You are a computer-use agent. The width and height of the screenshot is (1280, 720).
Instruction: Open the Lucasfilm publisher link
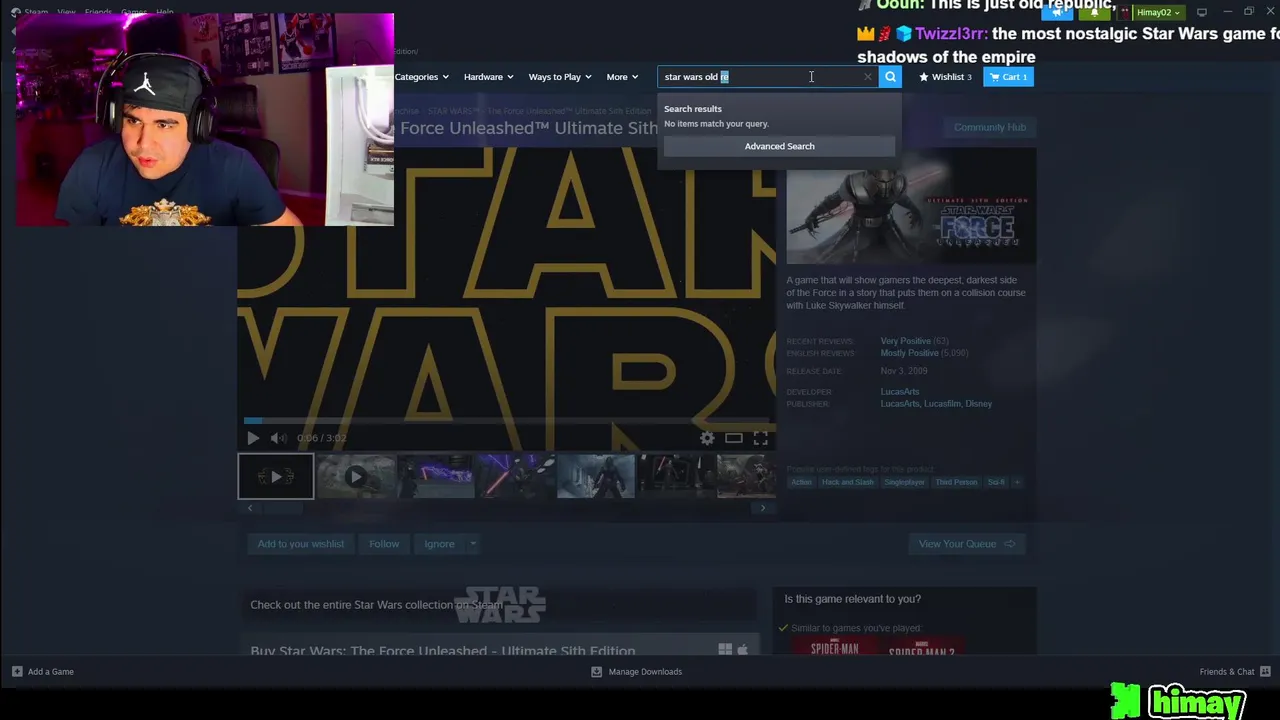(942, 404)
